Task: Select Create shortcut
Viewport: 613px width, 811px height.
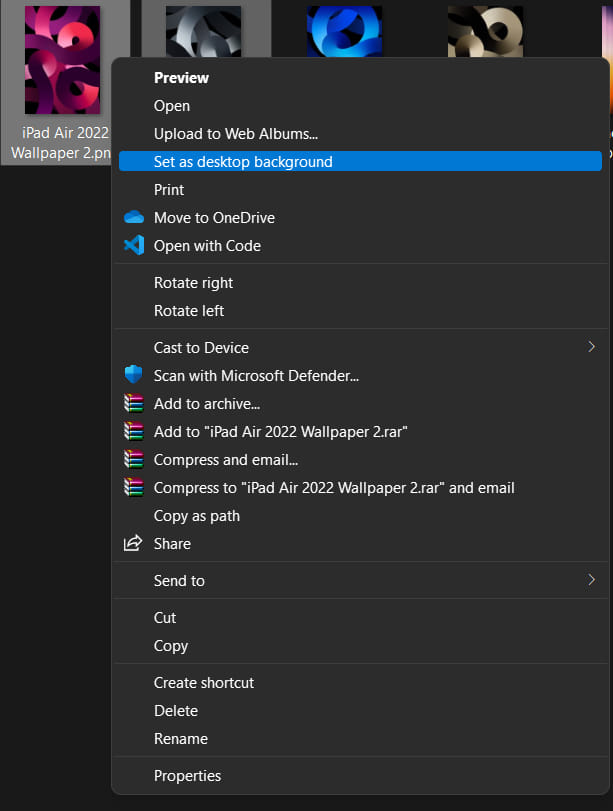Action: [x=360, y=683]
